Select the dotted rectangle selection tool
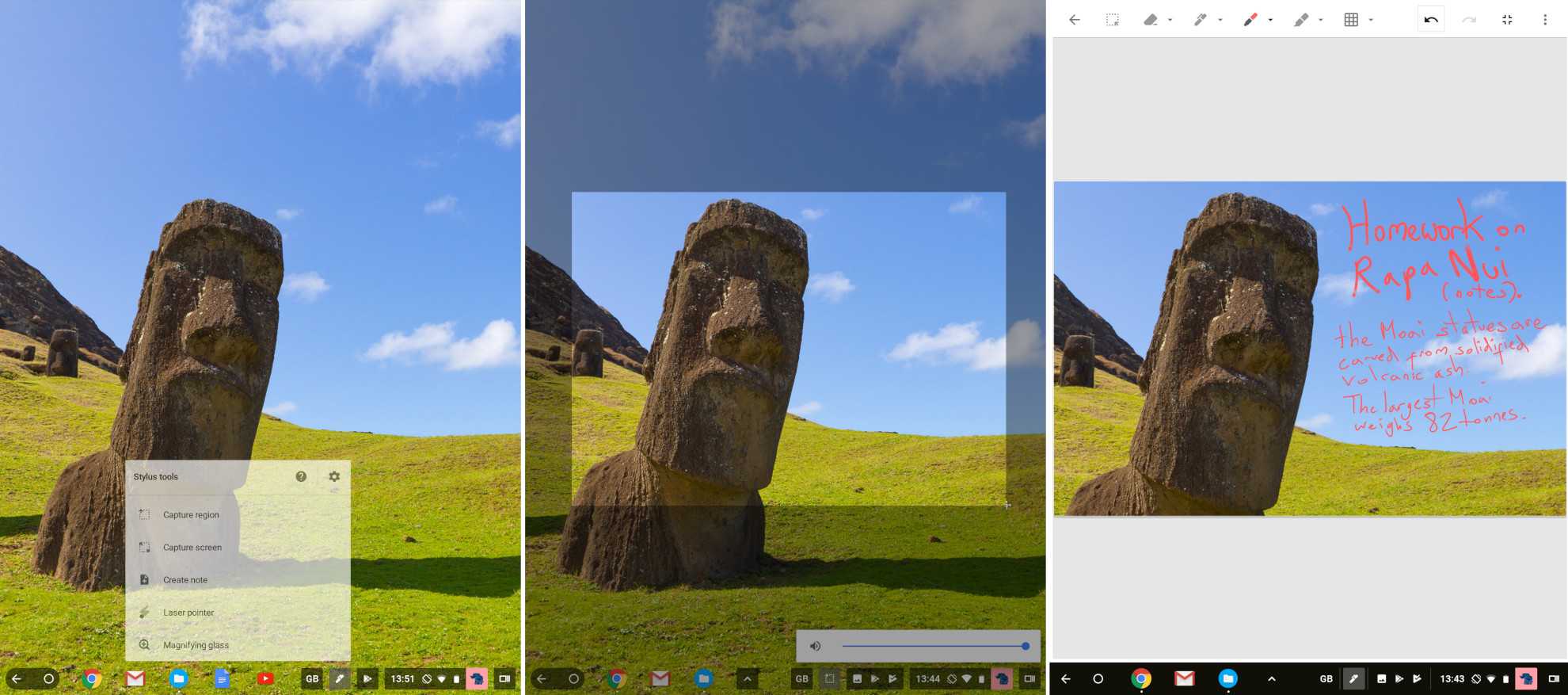 point(1112,20)
